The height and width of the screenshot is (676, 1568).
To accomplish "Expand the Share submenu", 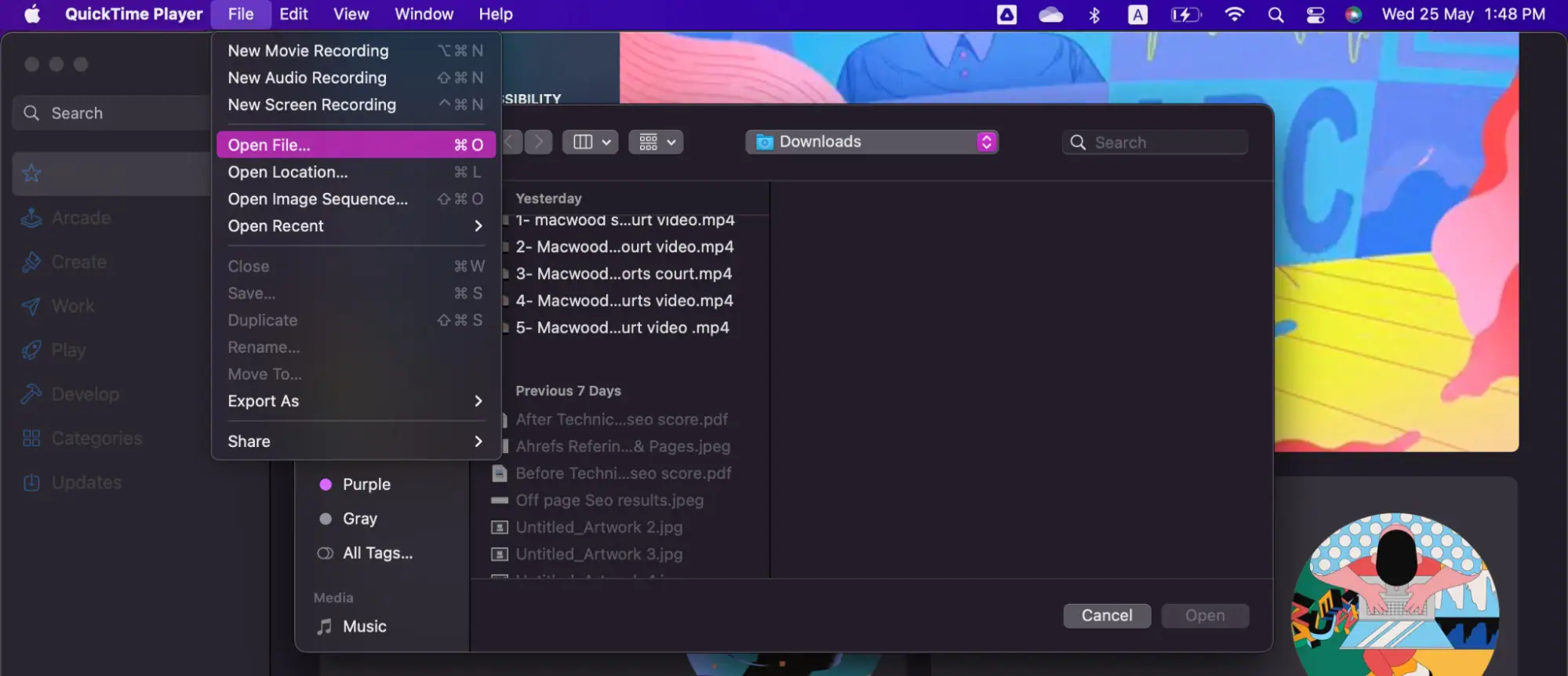I will tap(356, 442).
